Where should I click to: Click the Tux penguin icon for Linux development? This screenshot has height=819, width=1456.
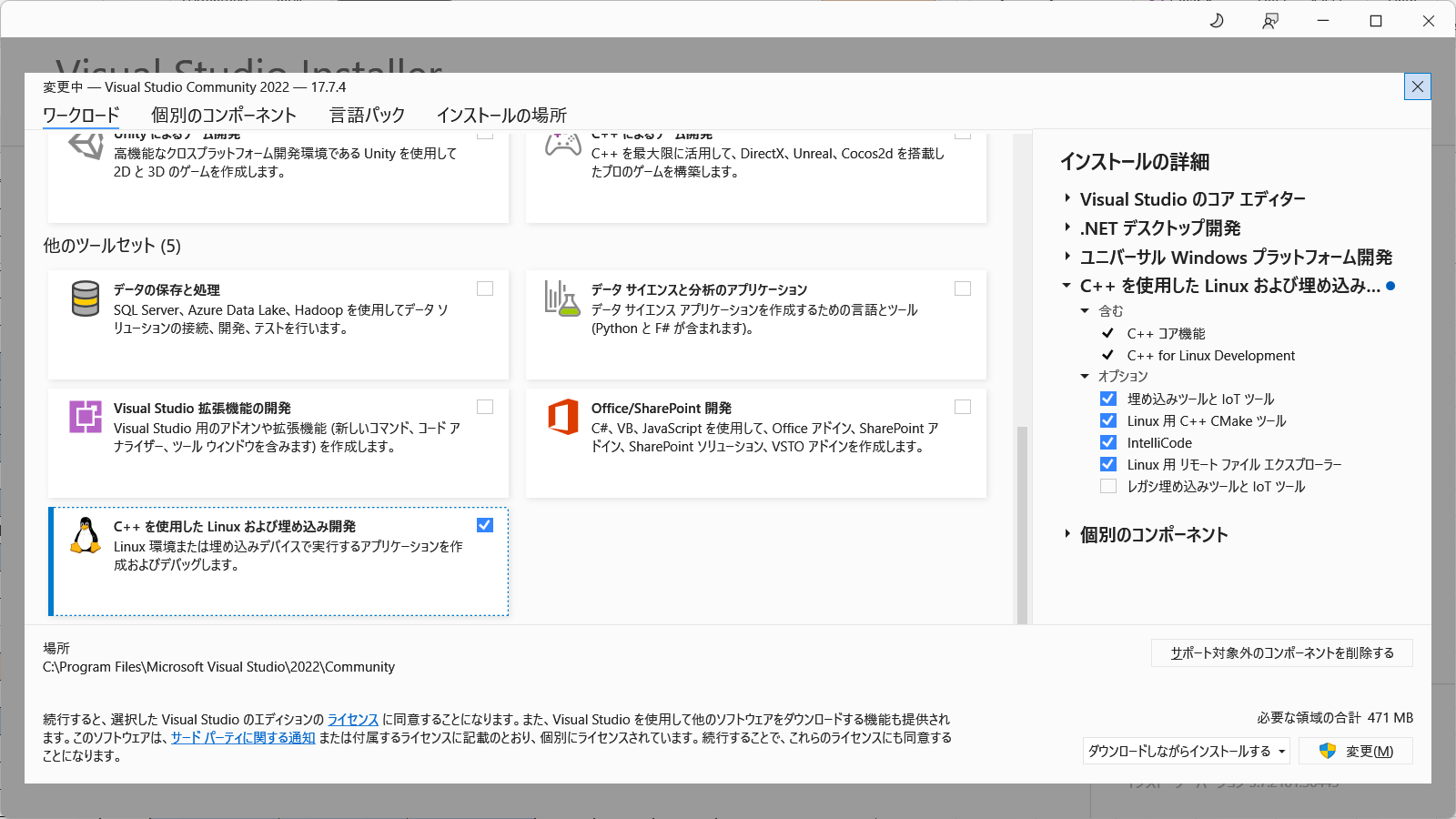pyautogui.click(x=86, y=537)
